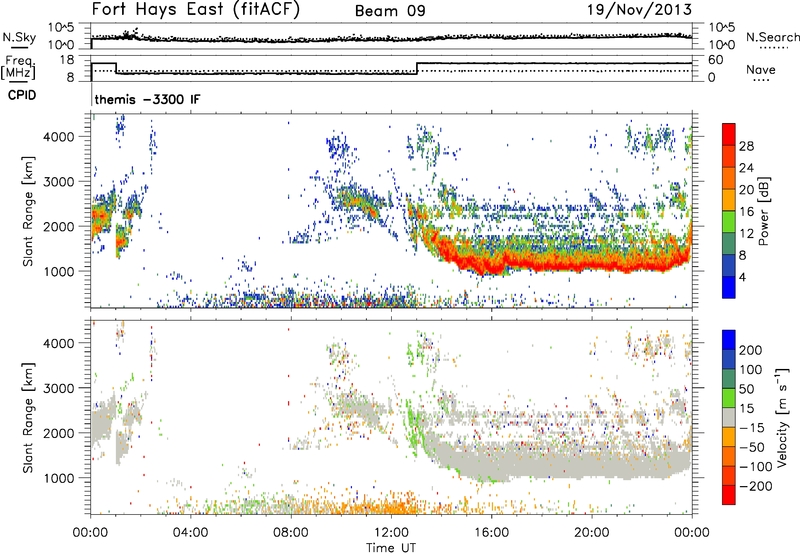Select the 'CPID' row label
The height and width of the screenshot is (554, 800).
(22, 95)
